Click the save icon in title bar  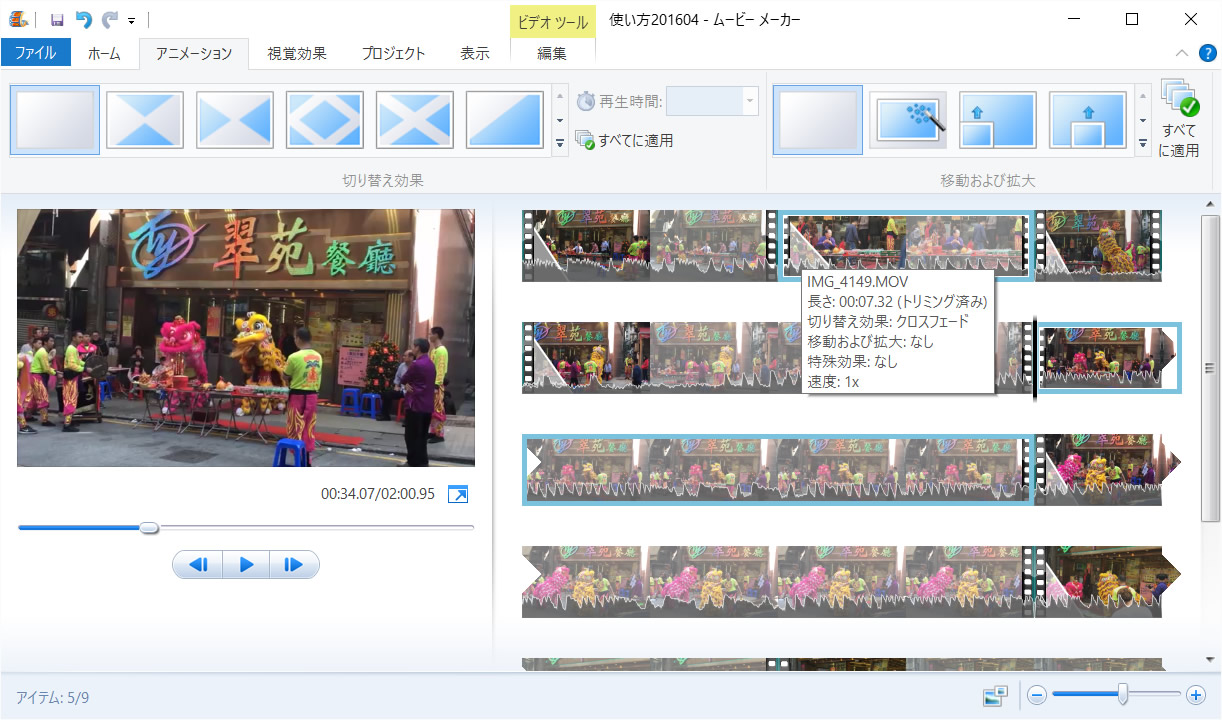click(57, 19)
